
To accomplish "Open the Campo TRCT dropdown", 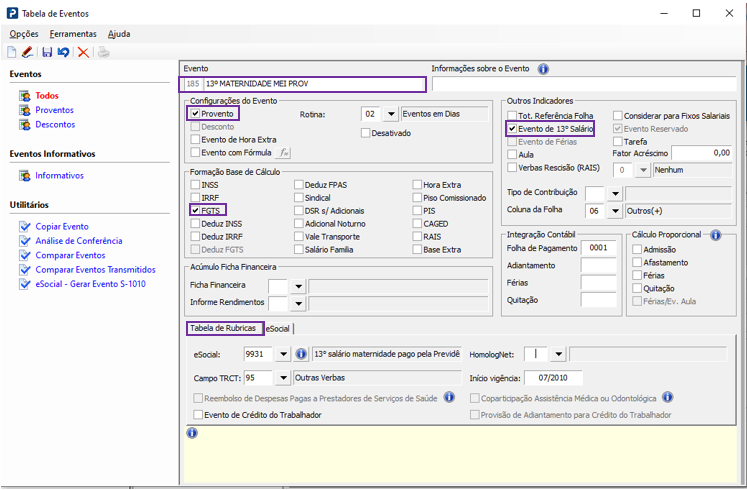I will pos(284,378).
